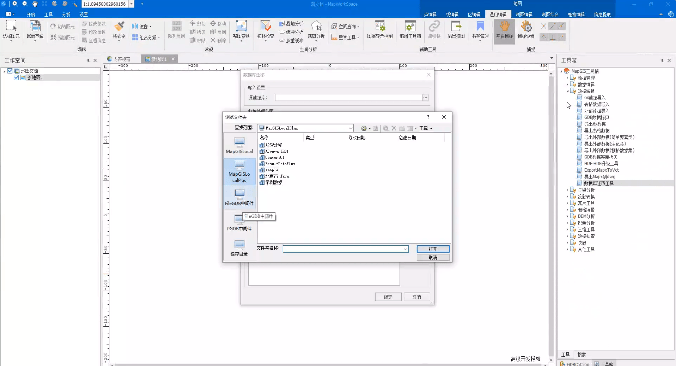This screenshot has height=366, width=676.
Task: Select the topmost entry in file list
Action: (x=272, y=145)
